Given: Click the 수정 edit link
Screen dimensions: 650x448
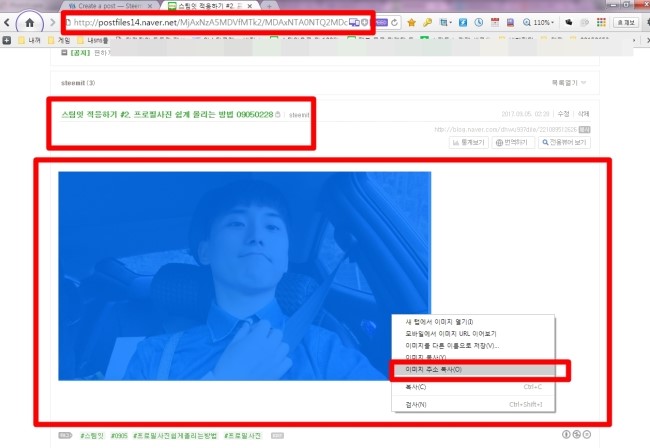Looking at the screenshot, I should (x=563, y=115).
